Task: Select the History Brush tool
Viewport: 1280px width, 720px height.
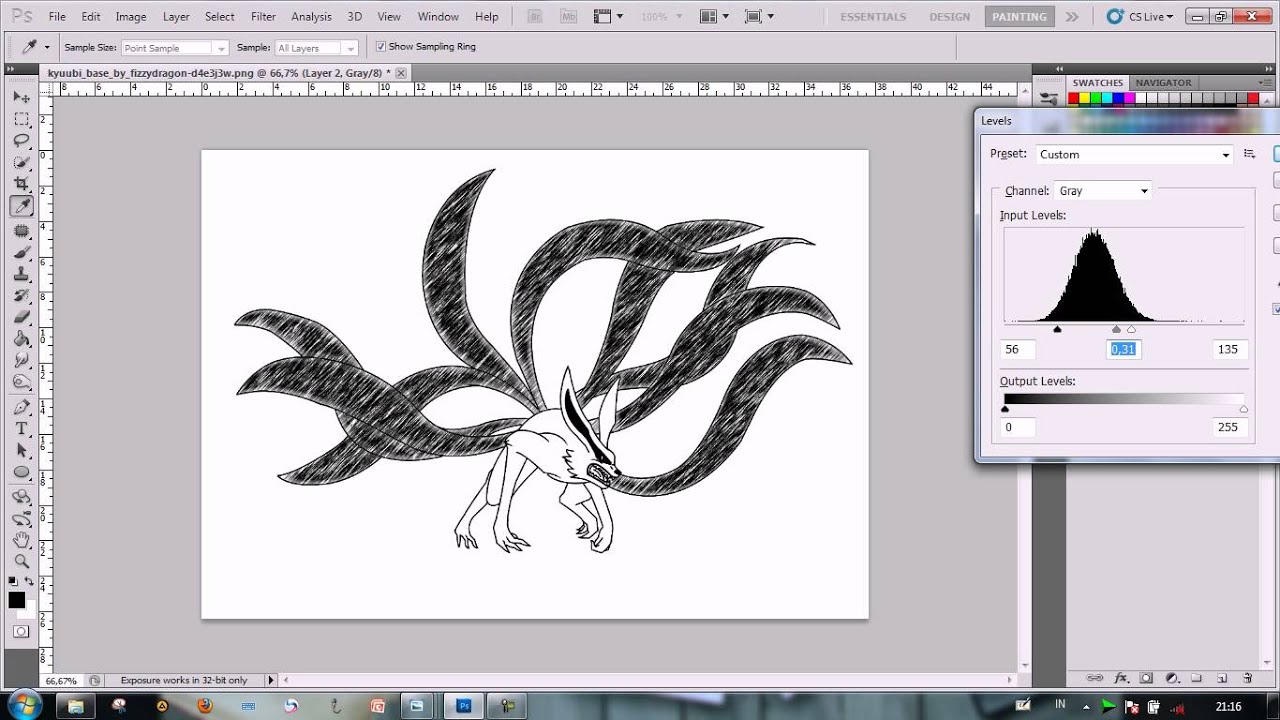Action: point(21,296)
